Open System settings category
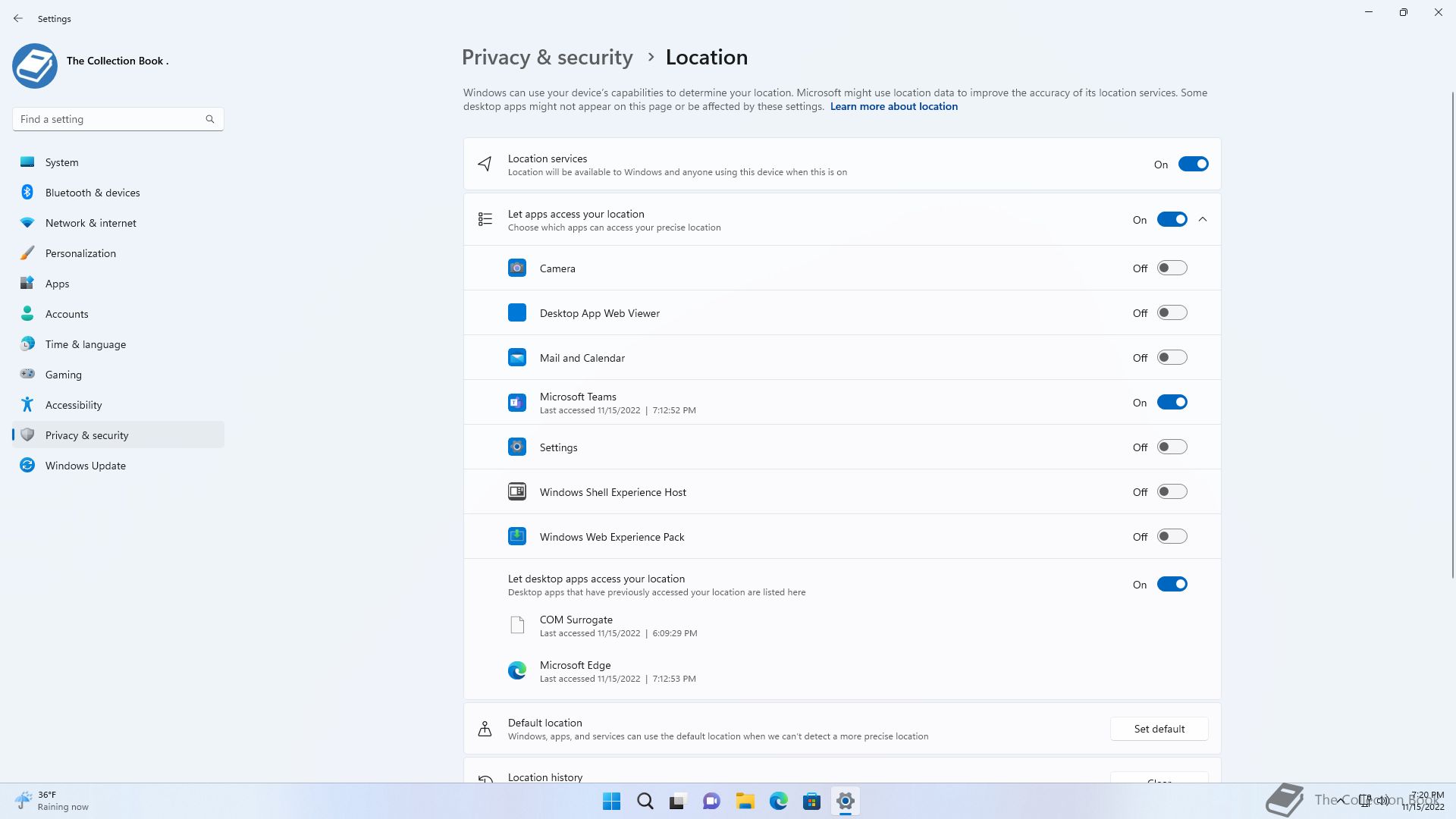This screenshot has width=1456, height=819. point(118,162)
